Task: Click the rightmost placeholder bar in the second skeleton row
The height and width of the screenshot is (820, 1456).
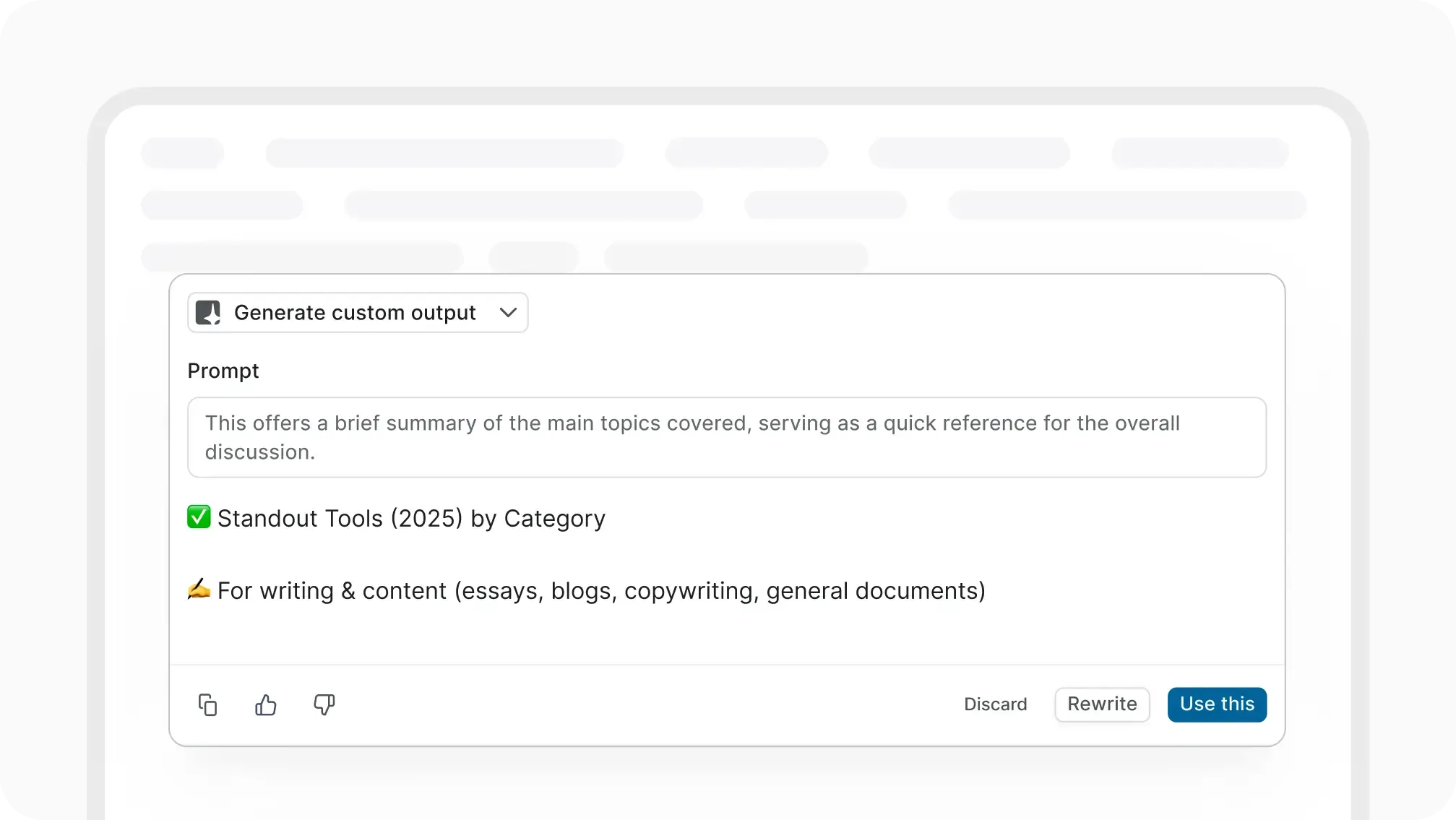Action: click(x=1127, y=205)
